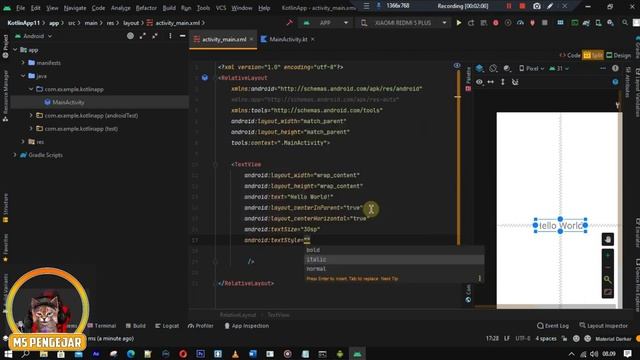Pause recording with the red pause icon
This screenshot has width=640, height=360.
click(x=509, y=6)
